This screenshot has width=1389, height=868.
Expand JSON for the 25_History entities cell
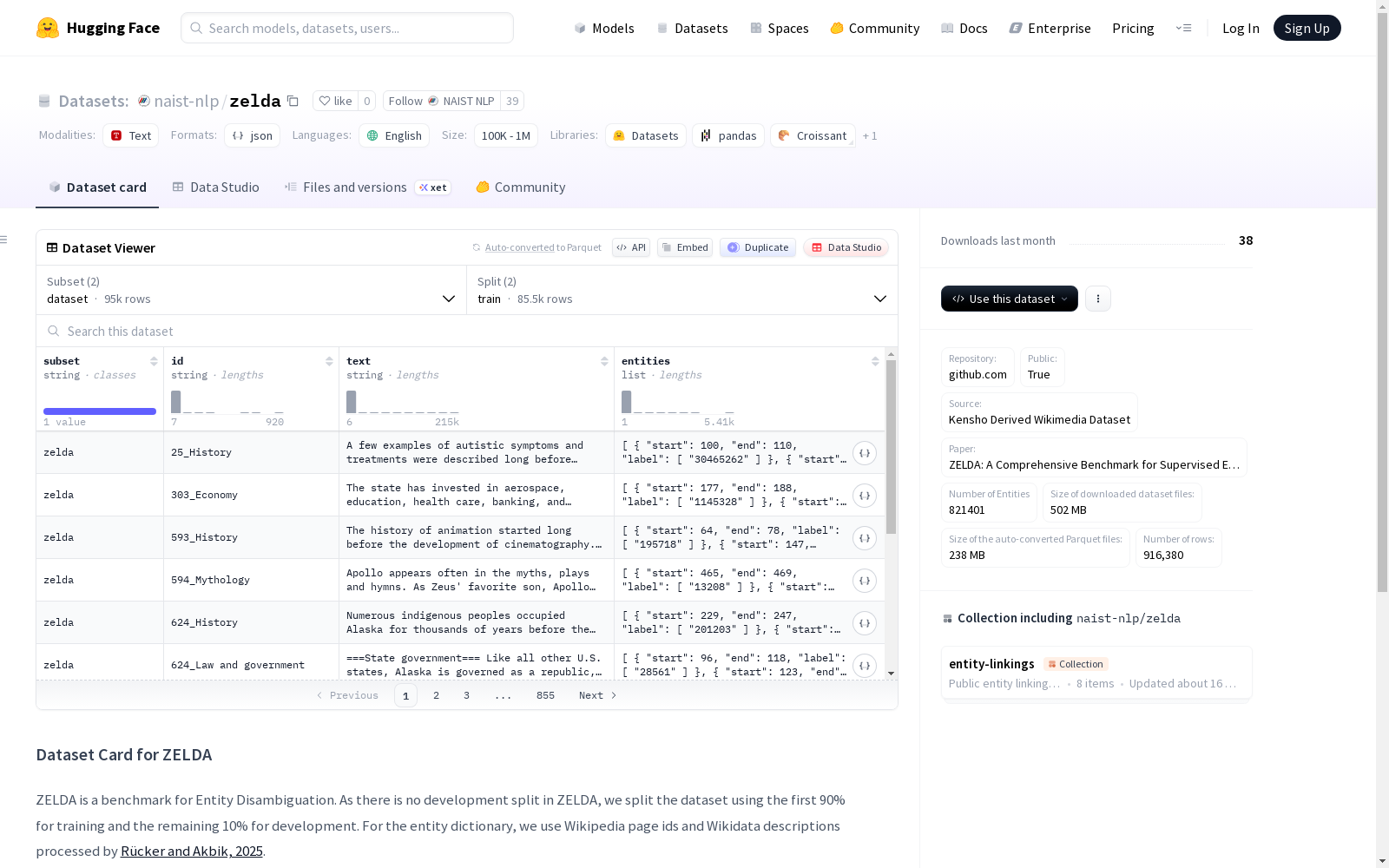click(x=865, y=453)
